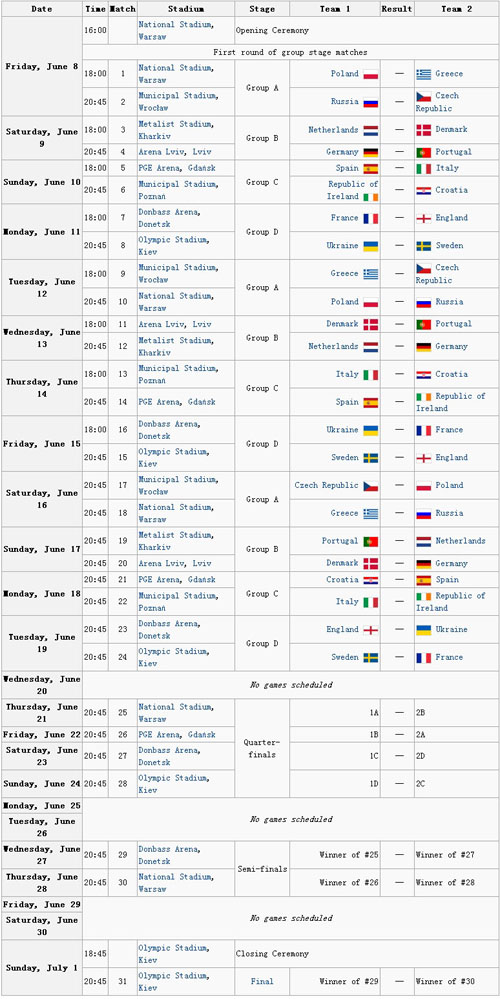Click Spain's flag in match 5 row
The width and height of the screenshot is (500, 999).
[x=371, y=169]
